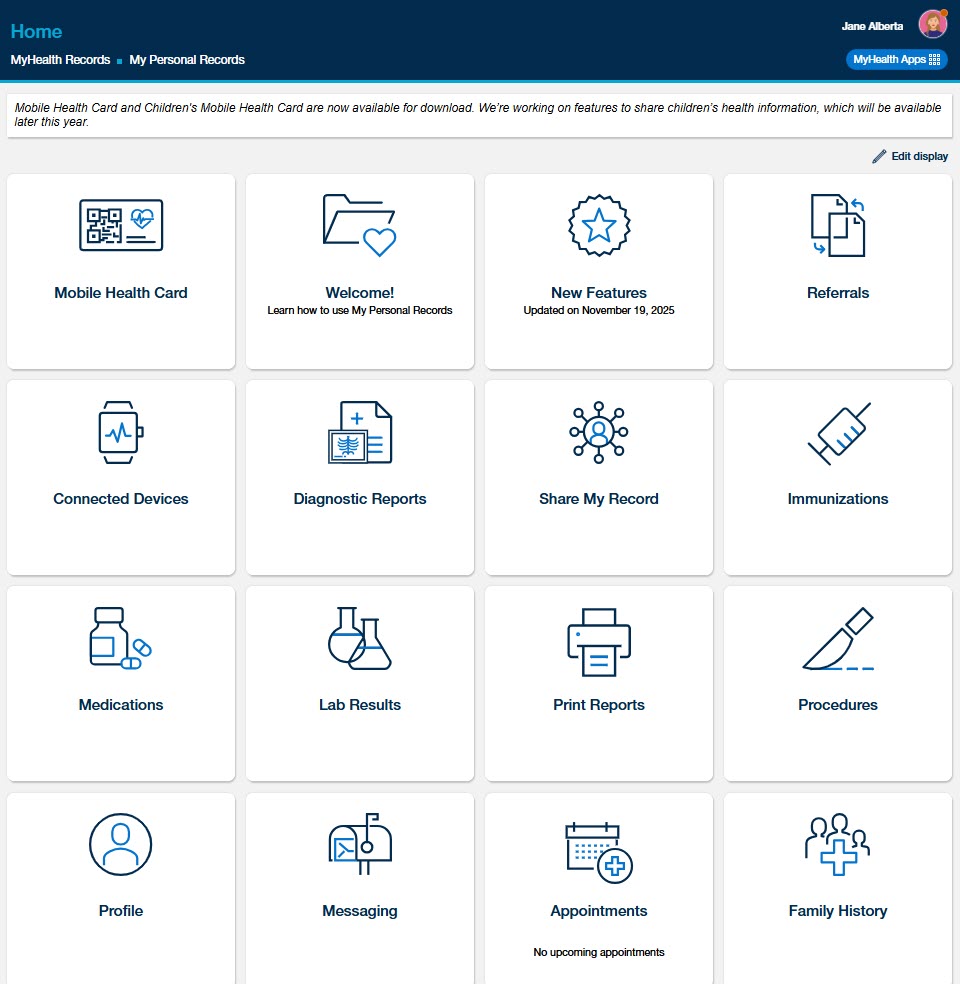Click Edit display link
The width and height of the screenshot is (960, 984).
(x=910, y=156)
